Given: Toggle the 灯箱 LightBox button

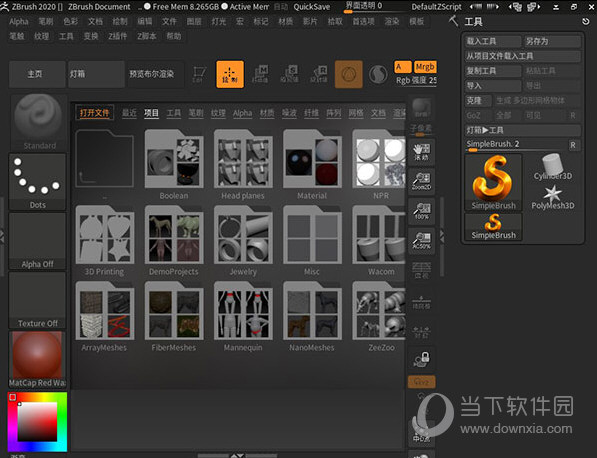Looking at the screenshot, I should [96, 74].
